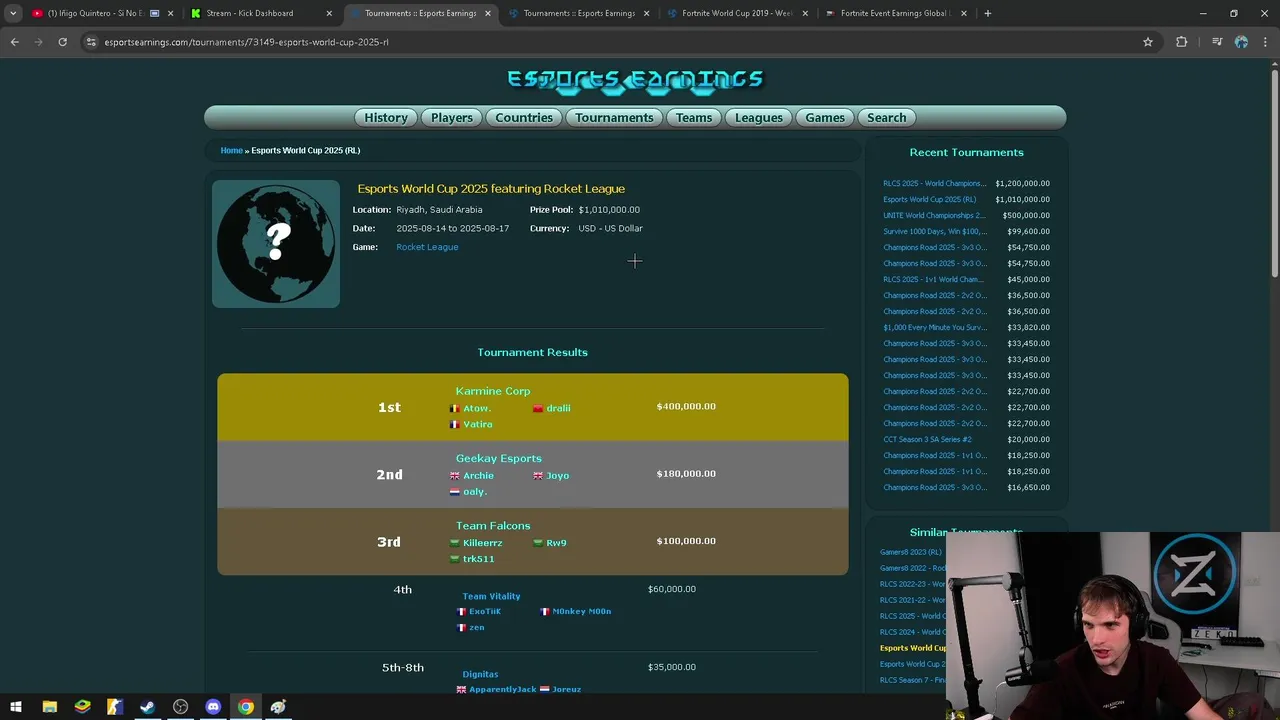Open CCT Season 3 SA Series #2
Image resolution: width=1280 pixels, height=720 pixels.
tap(927, 439)
